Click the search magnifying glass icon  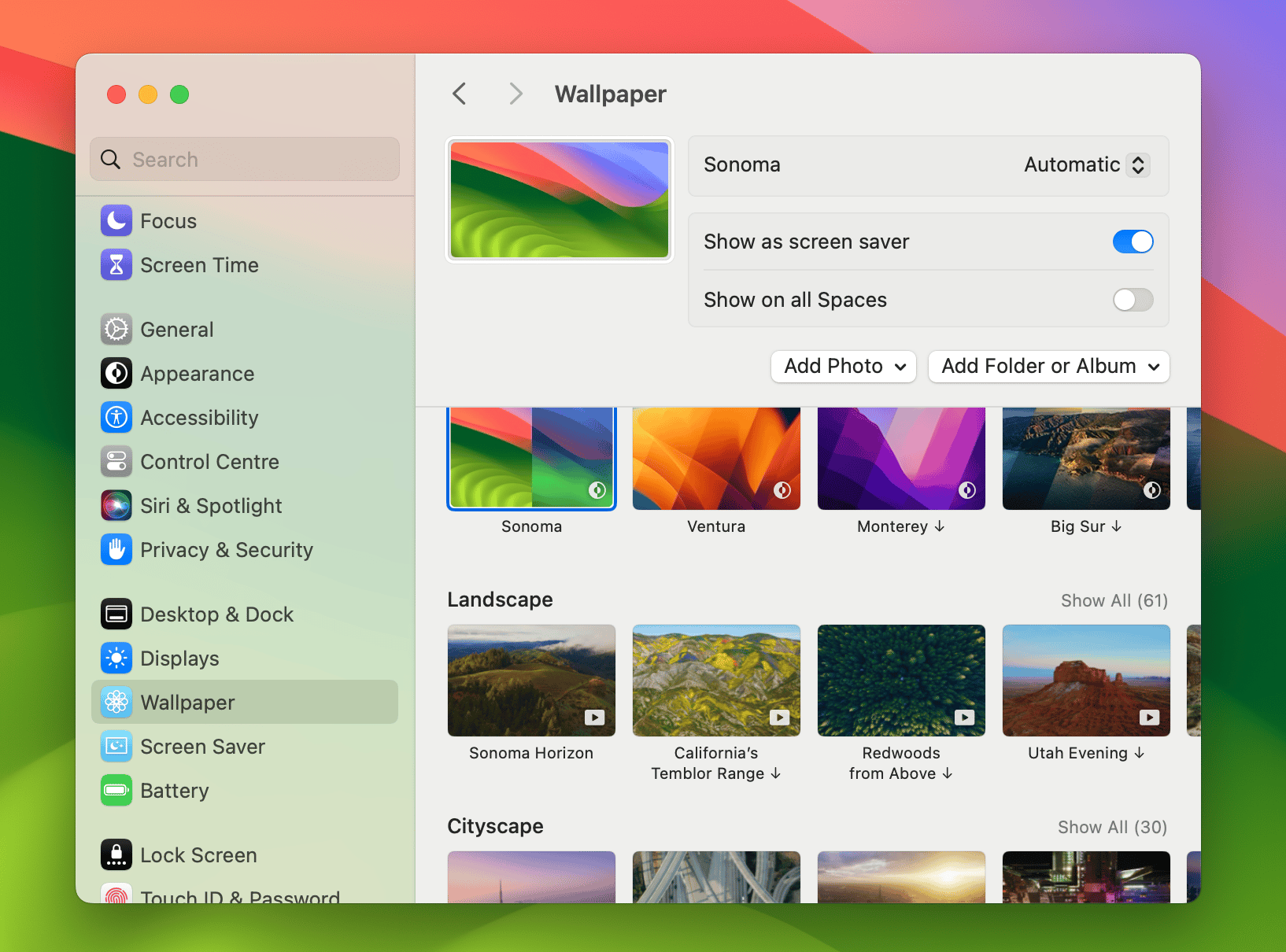(x=111, y=160)
